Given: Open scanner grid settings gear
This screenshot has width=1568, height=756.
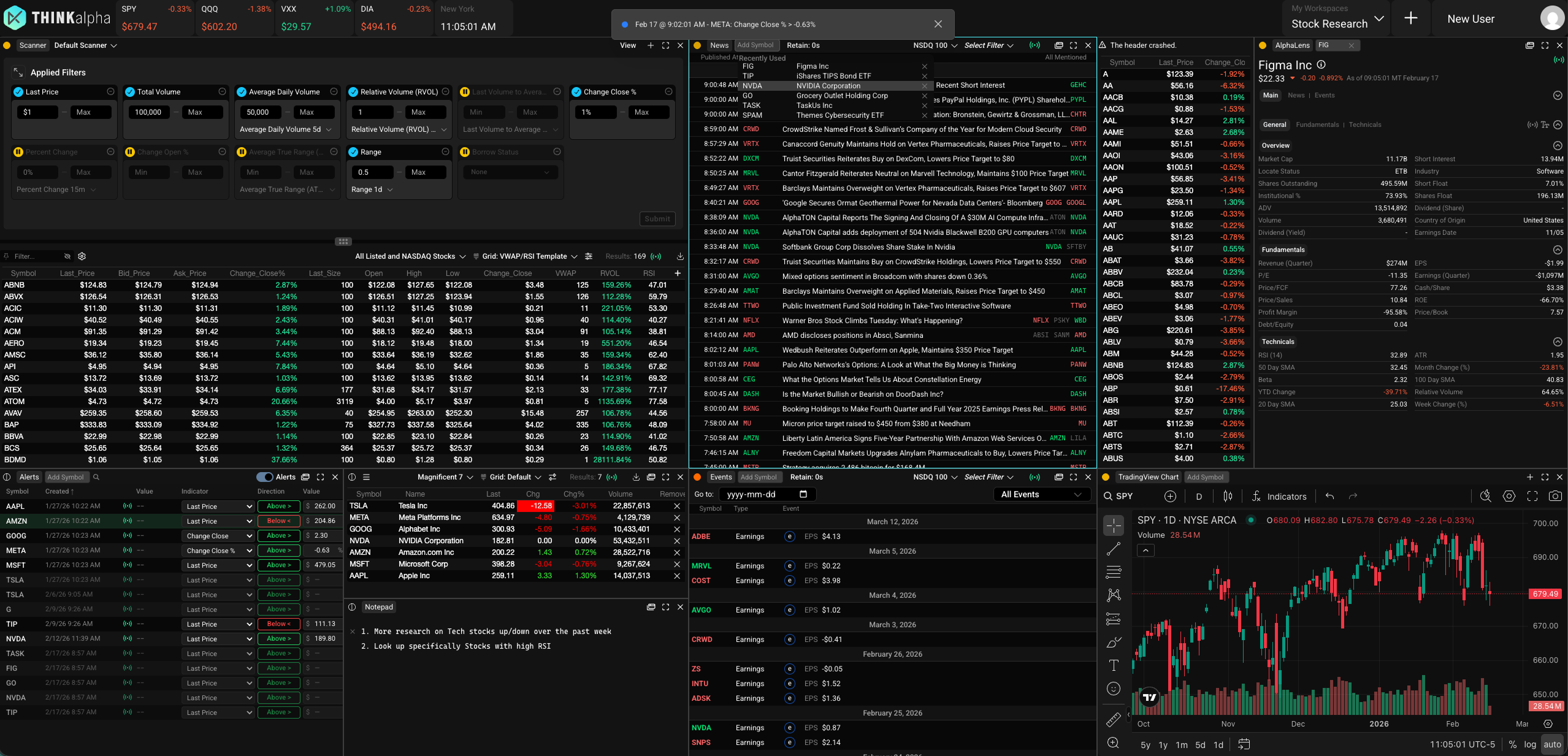Looking at the screenshot, I should click(x=82, y=256).
